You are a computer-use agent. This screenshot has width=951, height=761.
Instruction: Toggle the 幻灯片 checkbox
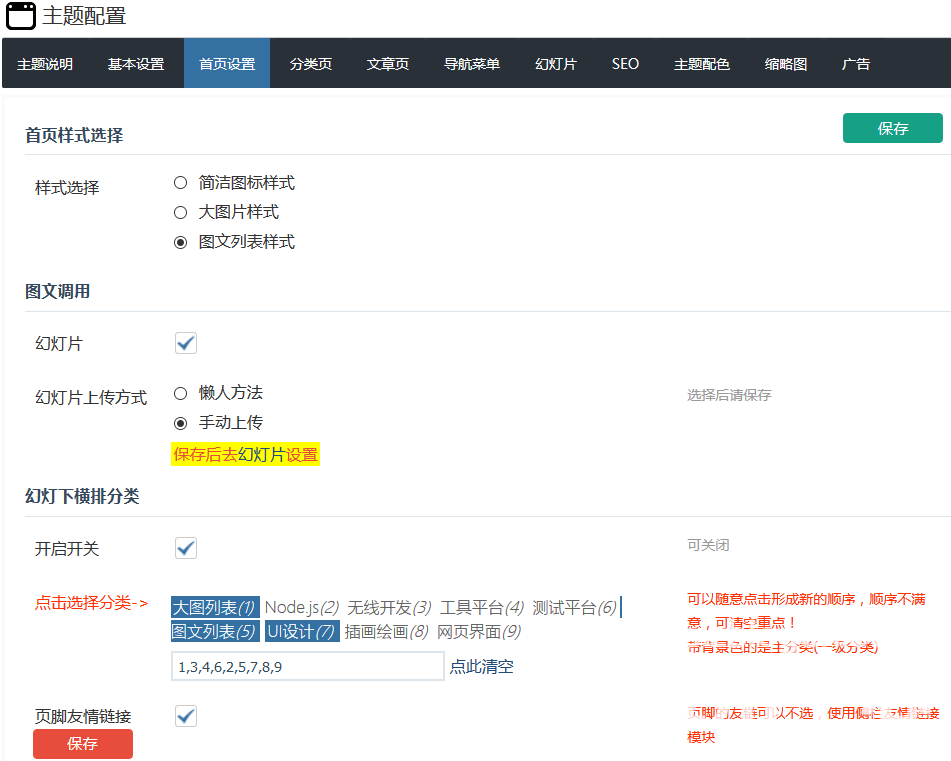pyautogui.click(x=186, y=344)
